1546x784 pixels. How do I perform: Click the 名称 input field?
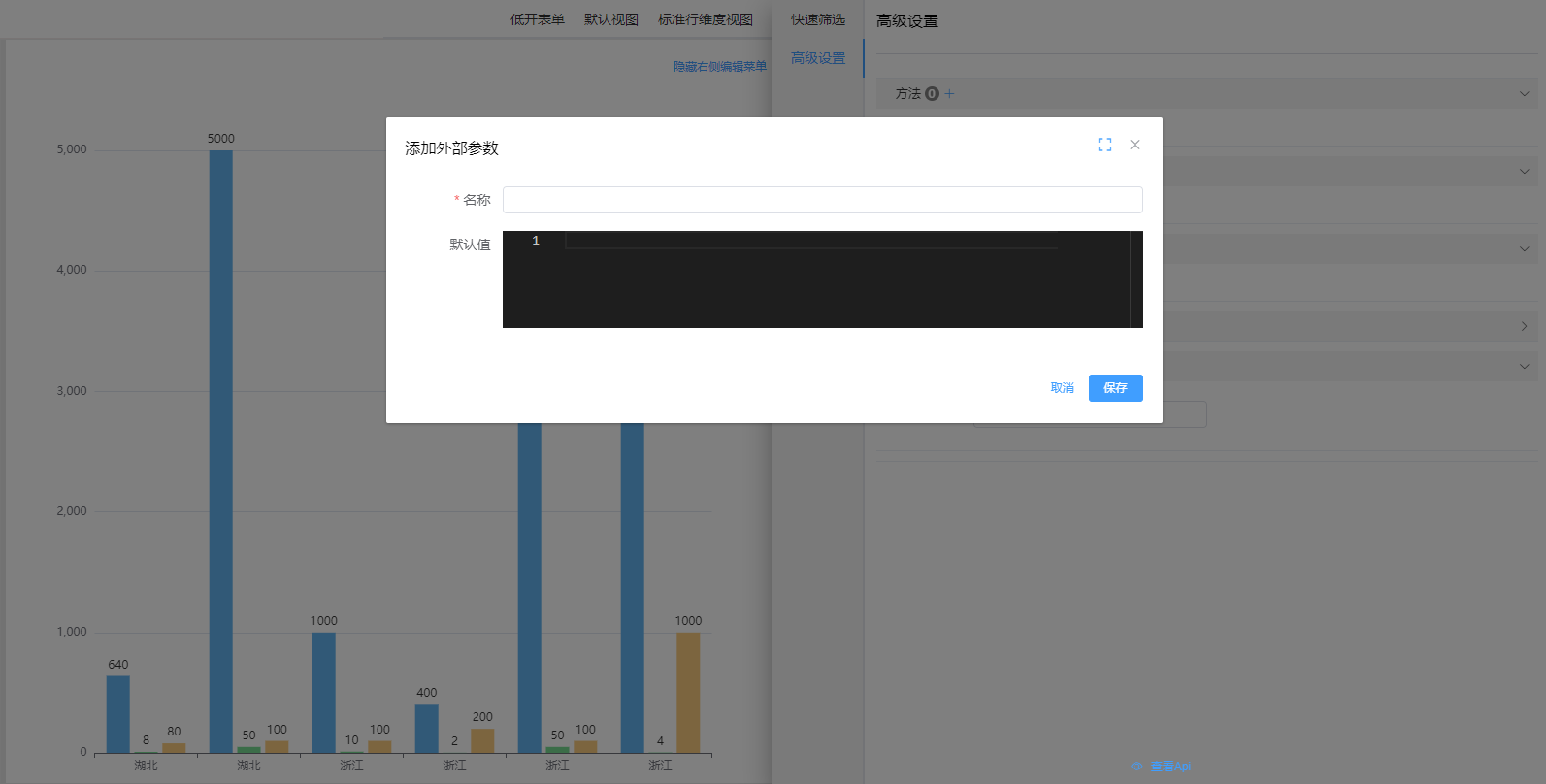[822, 200]
